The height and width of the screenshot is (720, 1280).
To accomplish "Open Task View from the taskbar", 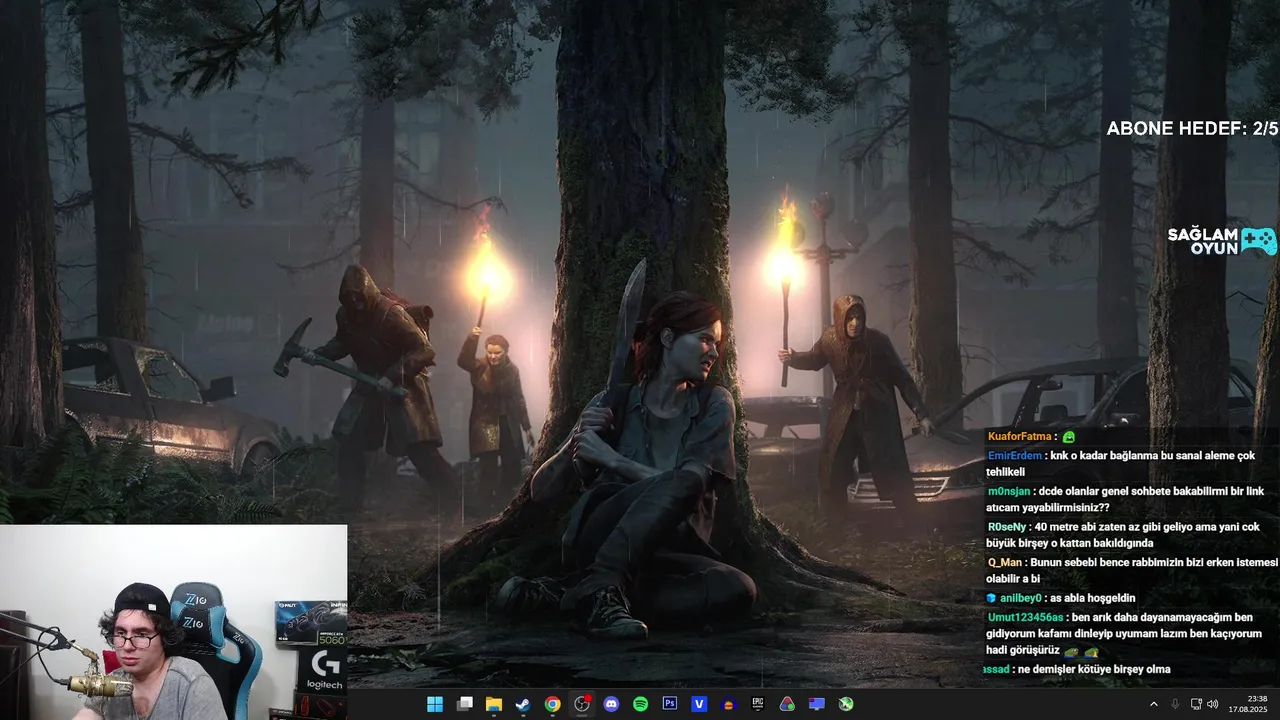I will pos(465,704).
